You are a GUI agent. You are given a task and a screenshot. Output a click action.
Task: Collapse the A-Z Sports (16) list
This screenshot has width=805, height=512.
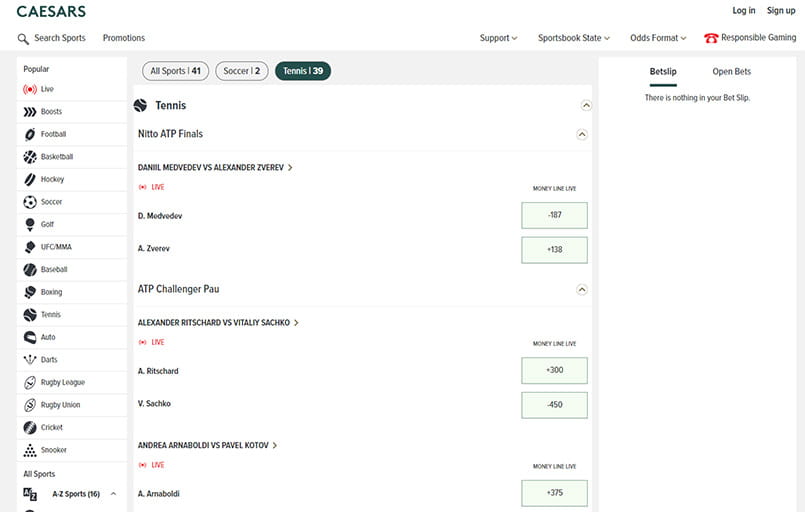pyautogui.click(x=113, y=494)
